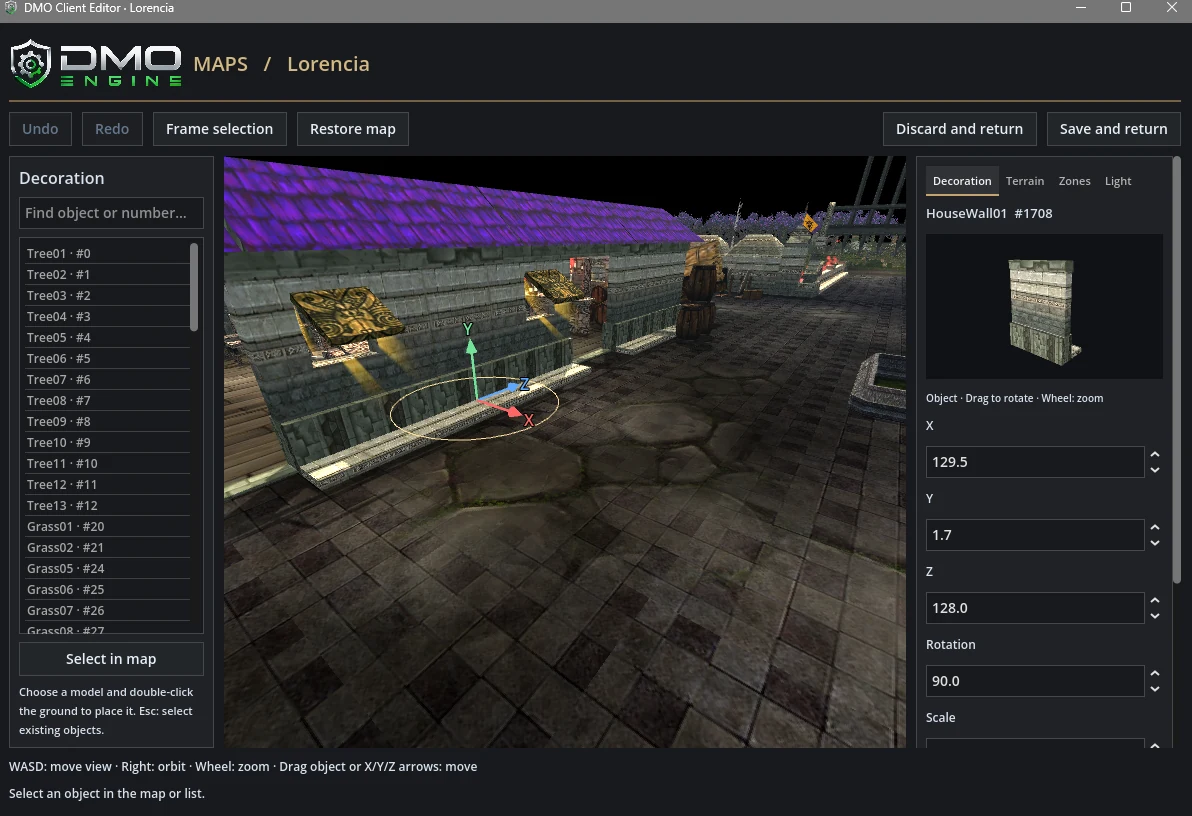
Task: Switch to the Decoration tab
Action: coord(962,181)
